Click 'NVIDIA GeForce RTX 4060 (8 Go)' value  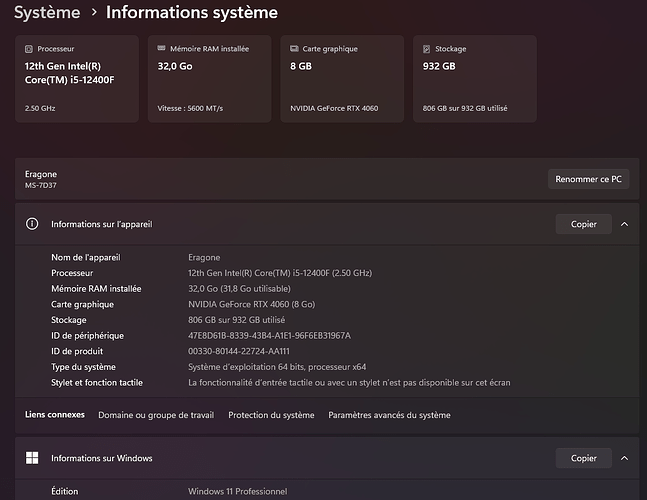tap(252, 304)
